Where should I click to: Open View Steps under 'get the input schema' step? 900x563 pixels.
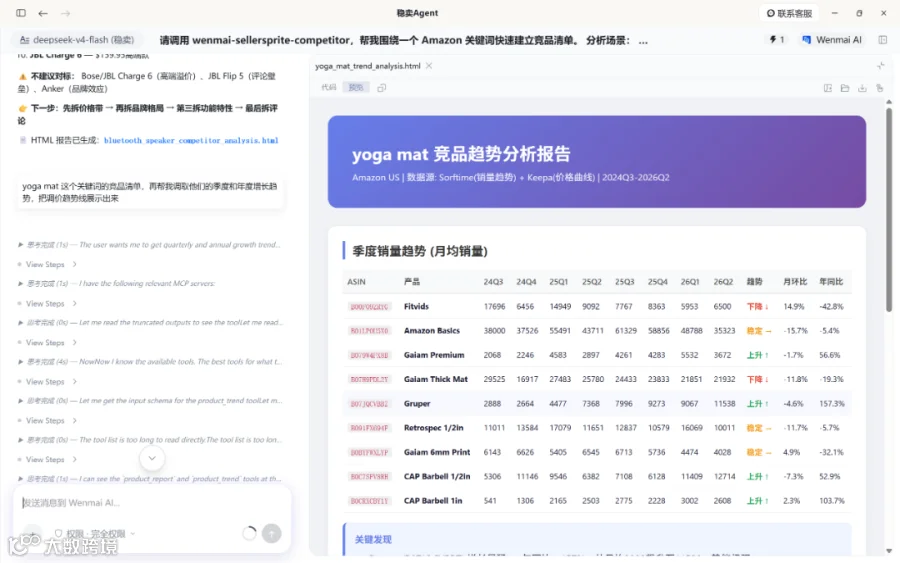pyautogui.click(x=48, y=421)
